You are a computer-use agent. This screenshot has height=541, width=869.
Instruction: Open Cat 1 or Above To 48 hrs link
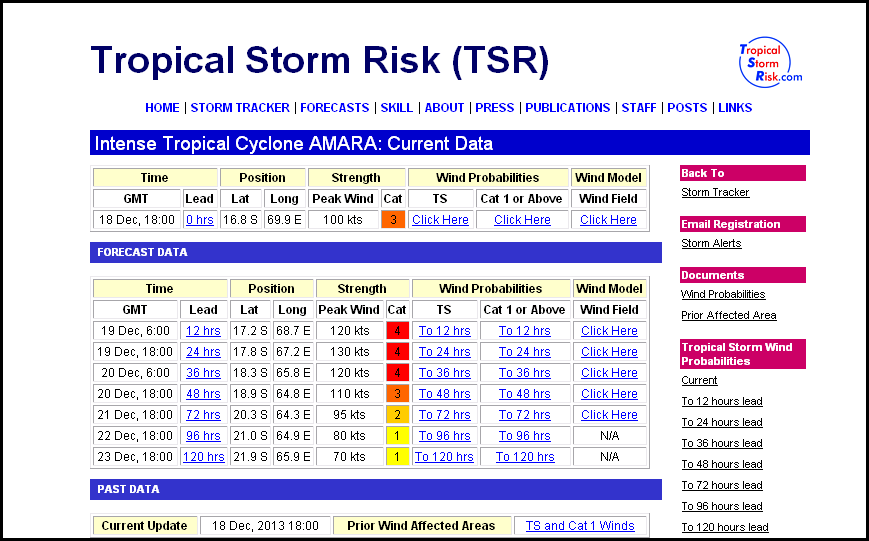[x=524, y=394]
